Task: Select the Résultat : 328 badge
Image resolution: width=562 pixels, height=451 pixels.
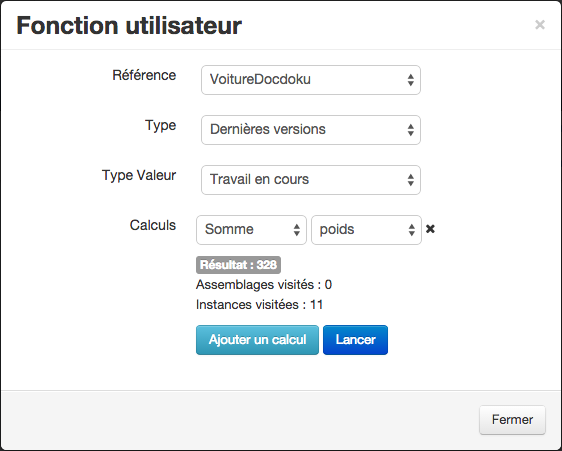Action: click(x=238, y=265)
